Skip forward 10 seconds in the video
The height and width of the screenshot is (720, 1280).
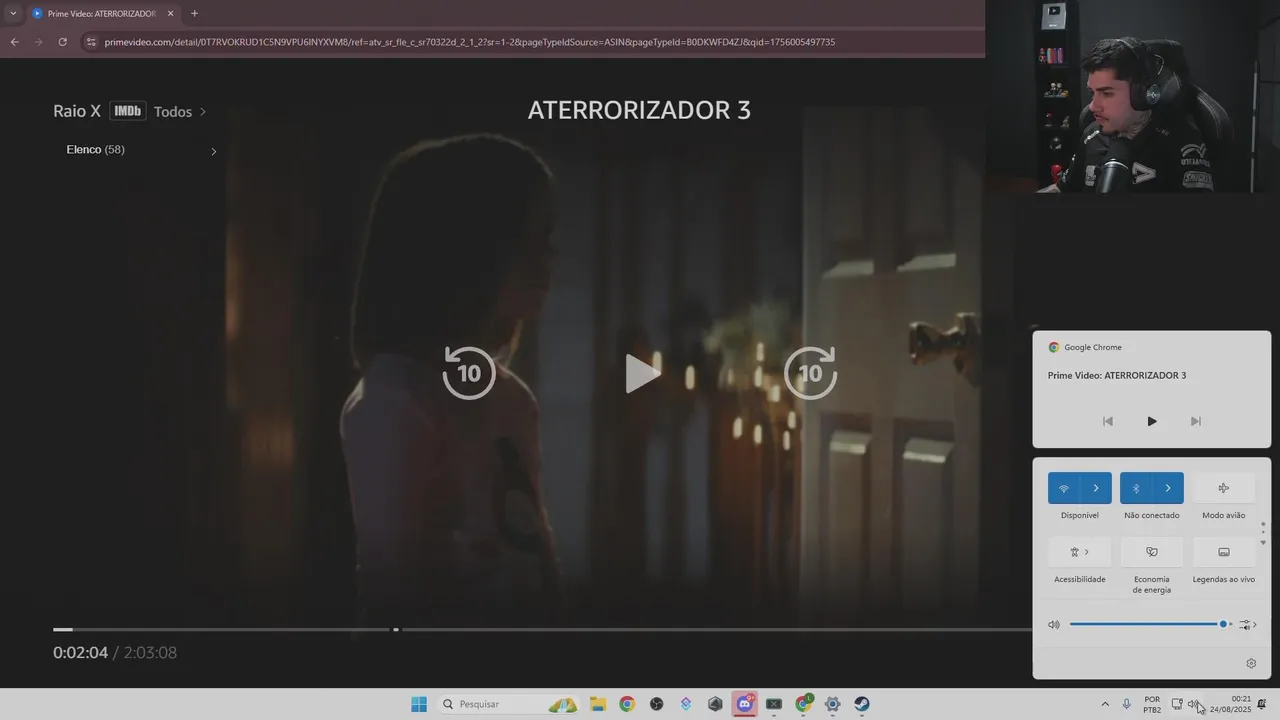pyautogui.click(x=810, y=373)
